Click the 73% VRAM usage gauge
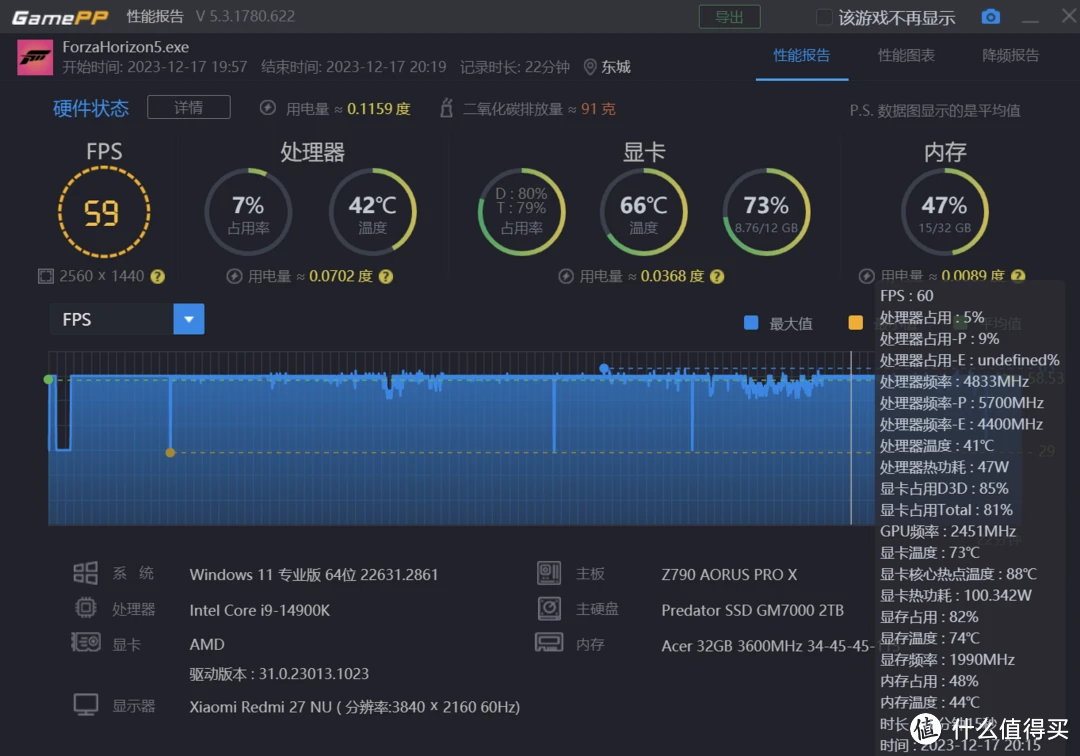The height and width of the screenshot is (756, 1080). point(766,212)
